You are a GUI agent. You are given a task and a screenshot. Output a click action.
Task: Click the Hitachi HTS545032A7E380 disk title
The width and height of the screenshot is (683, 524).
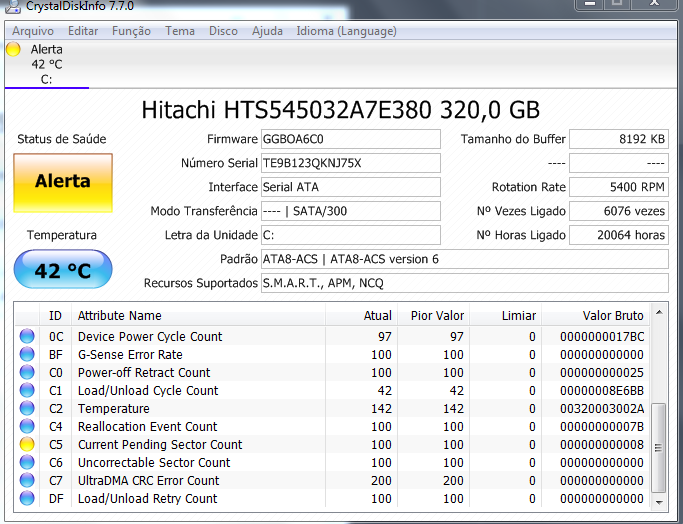click(341, 110)
